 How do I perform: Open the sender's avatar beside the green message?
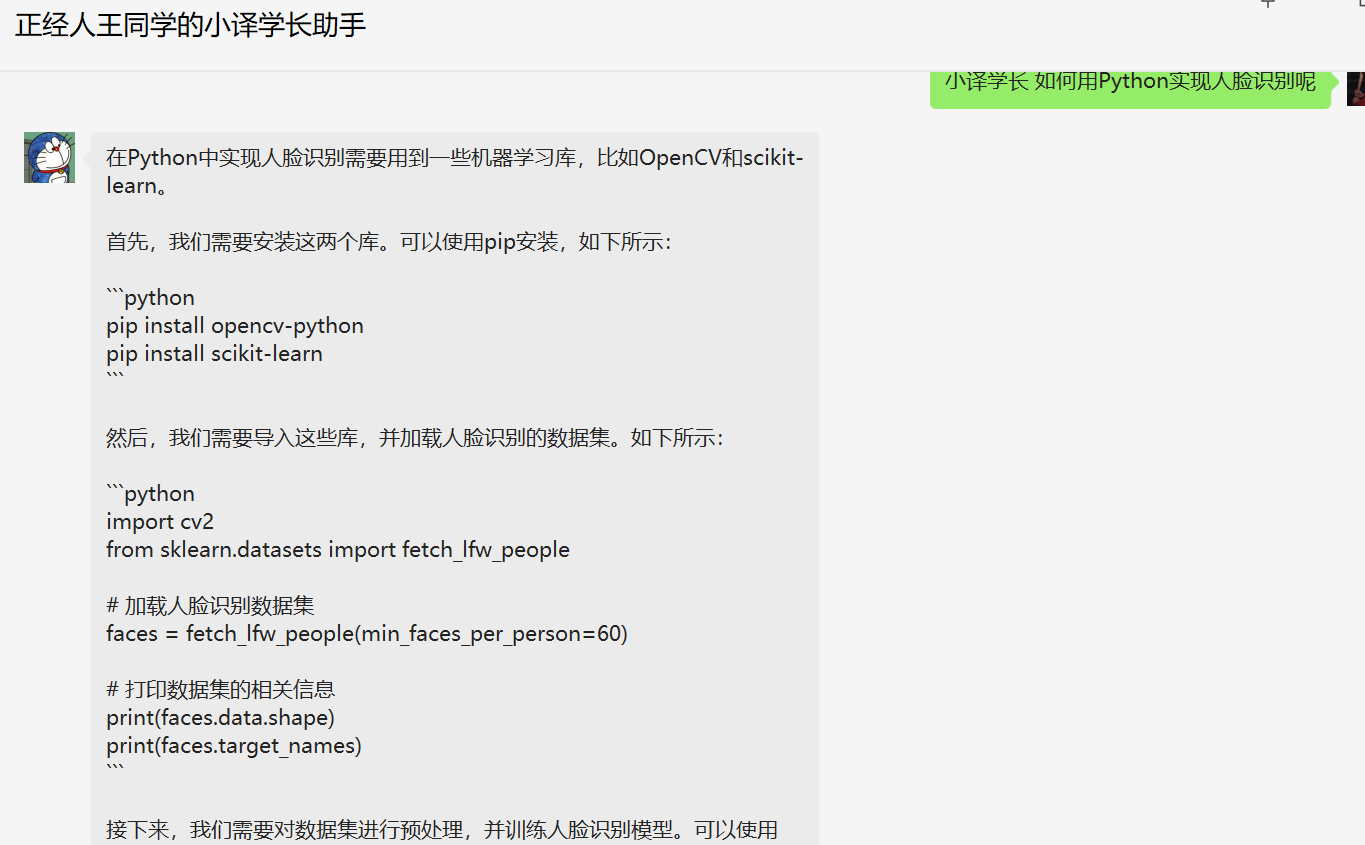point(1356,88)
